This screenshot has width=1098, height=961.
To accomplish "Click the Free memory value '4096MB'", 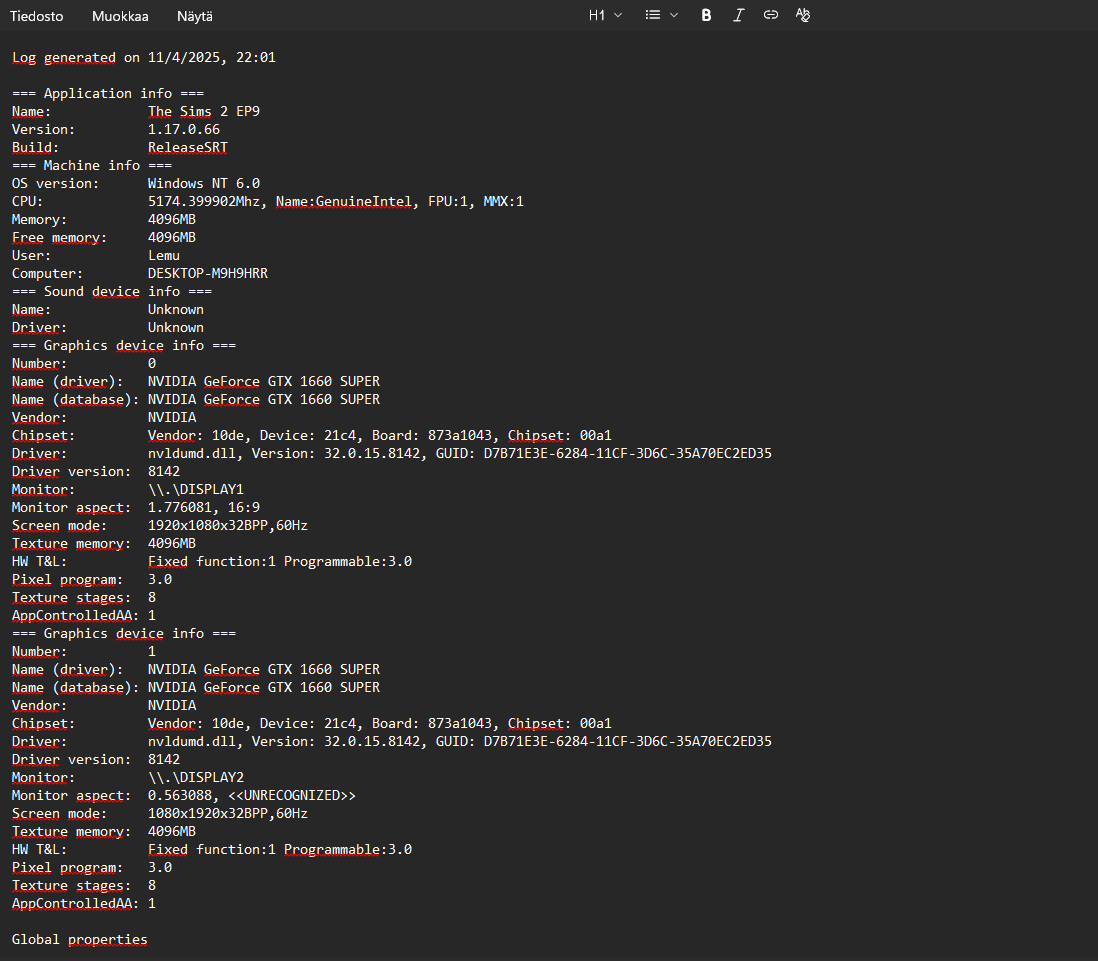I will coord(172,237).
